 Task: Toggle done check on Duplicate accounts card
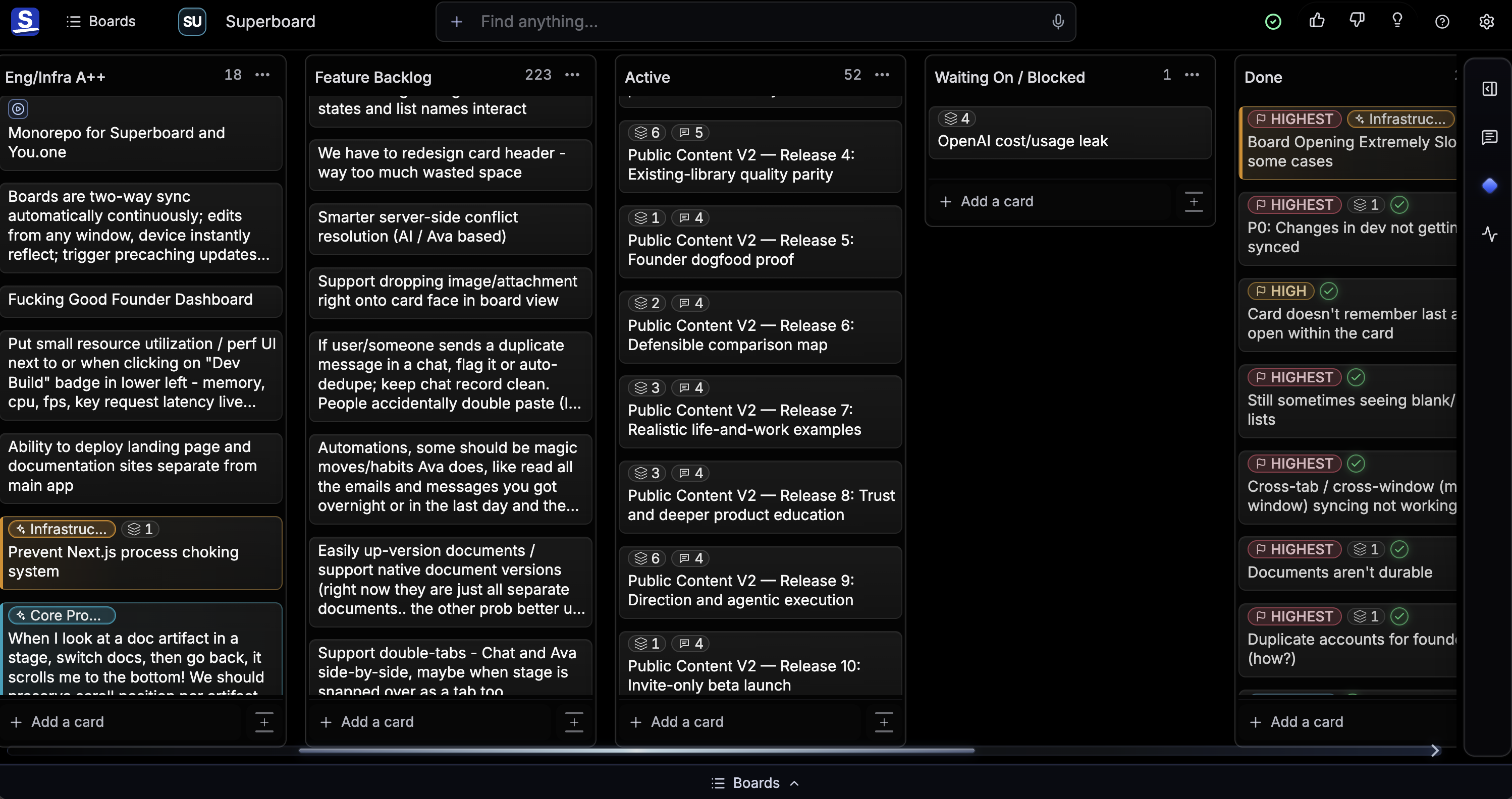pos(1399,616)
